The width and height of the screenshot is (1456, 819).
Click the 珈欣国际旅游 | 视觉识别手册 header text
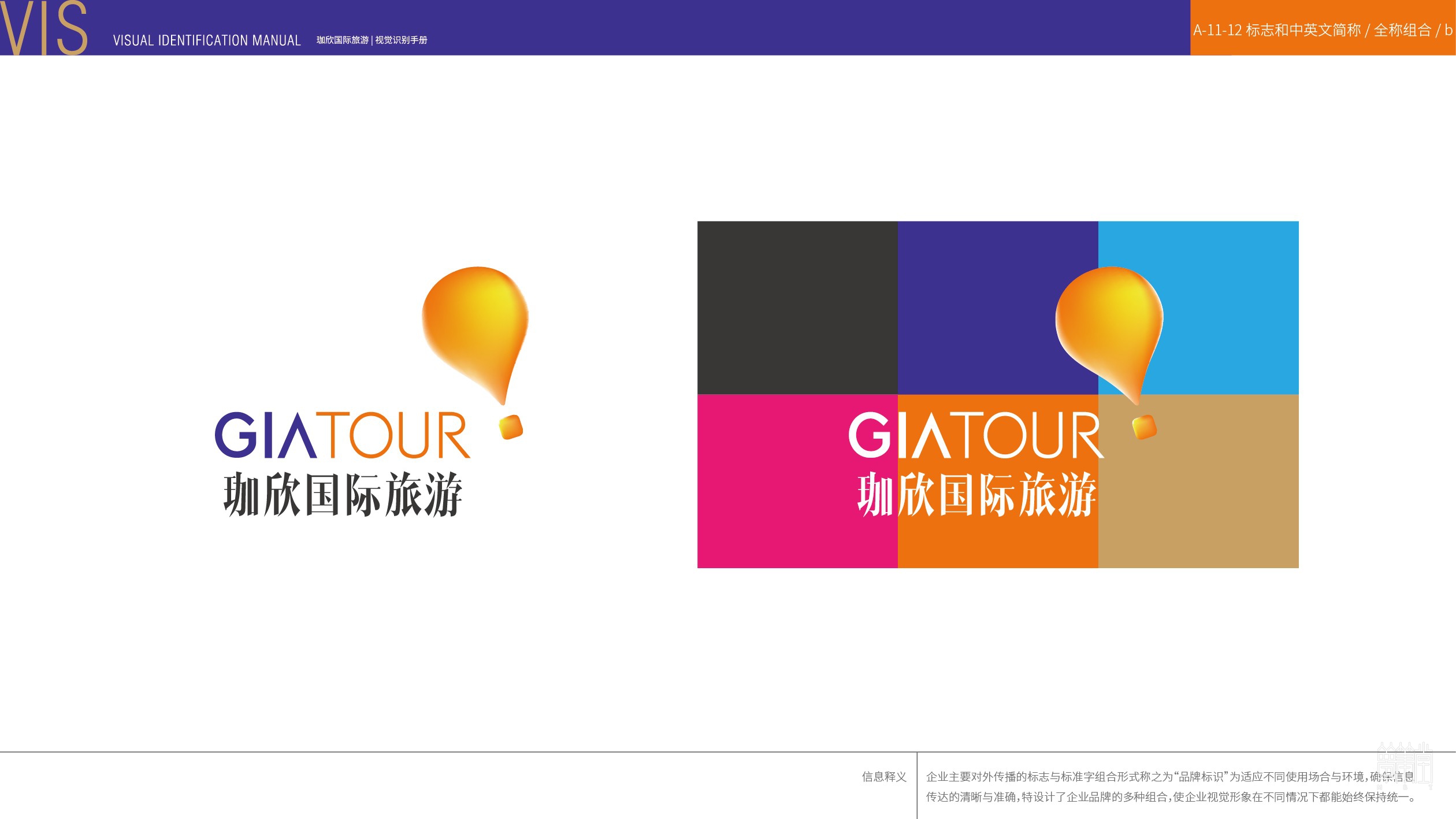point(372,40)
